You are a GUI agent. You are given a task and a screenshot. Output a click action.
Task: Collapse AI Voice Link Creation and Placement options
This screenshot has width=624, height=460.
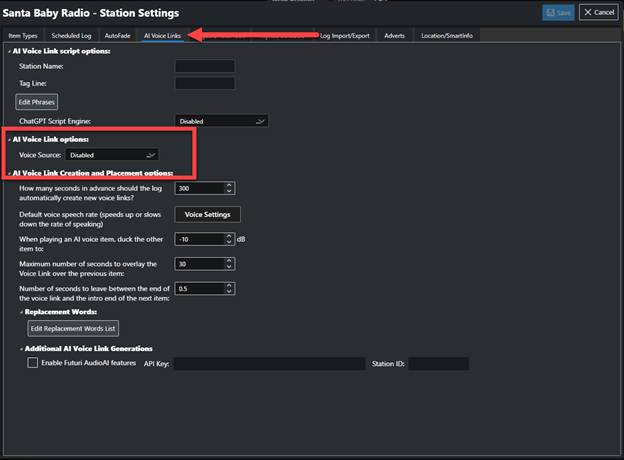tap(9, 173)
